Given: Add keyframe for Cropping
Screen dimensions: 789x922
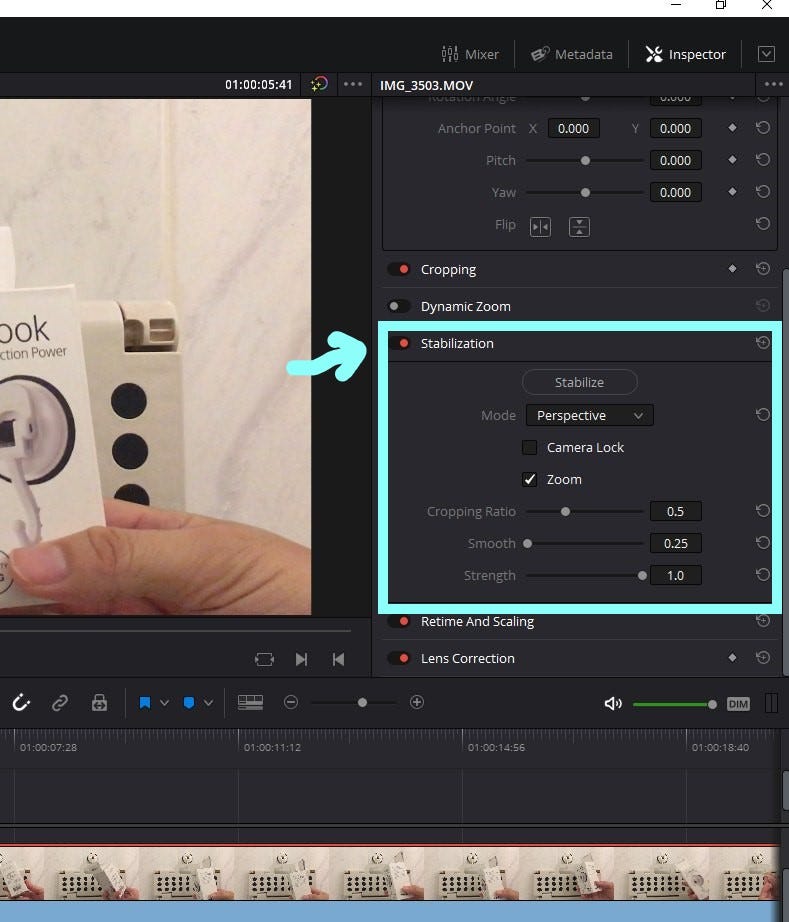Looking at the screenshot, I should [x=732, y=268].
